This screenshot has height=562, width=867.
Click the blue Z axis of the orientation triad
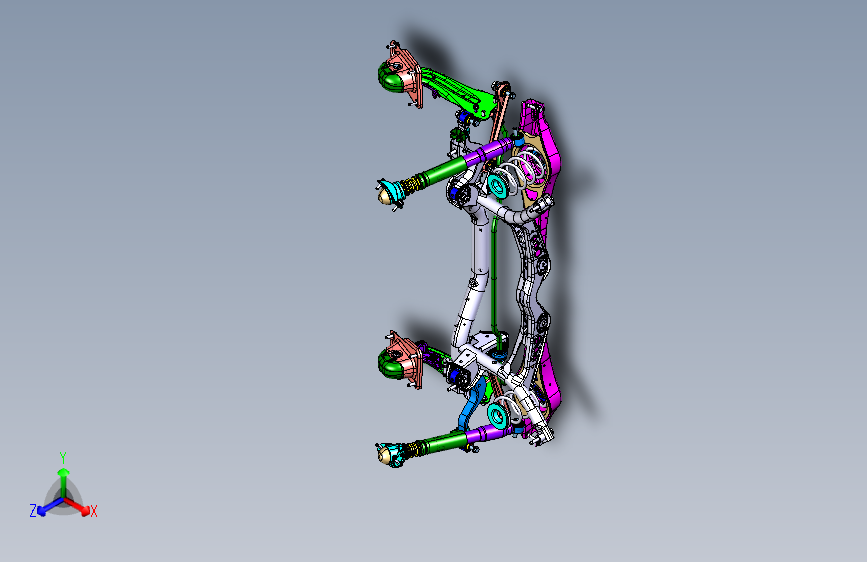pos(48,507)
